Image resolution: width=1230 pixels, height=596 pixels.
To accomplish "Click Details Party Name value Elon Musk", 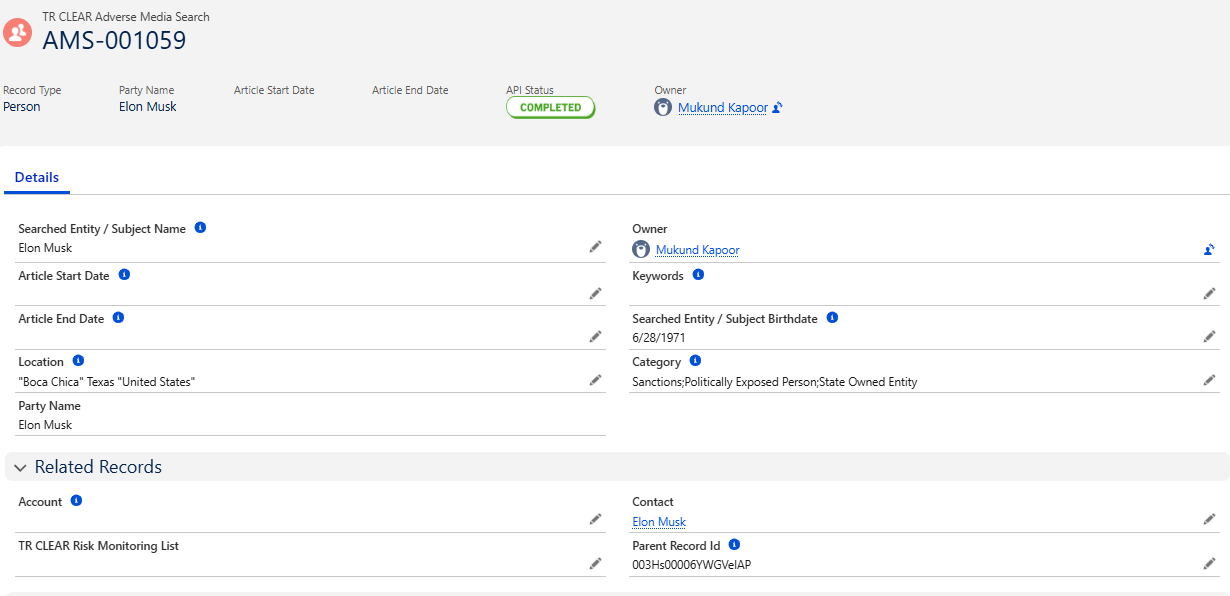I will pos(45,425).
